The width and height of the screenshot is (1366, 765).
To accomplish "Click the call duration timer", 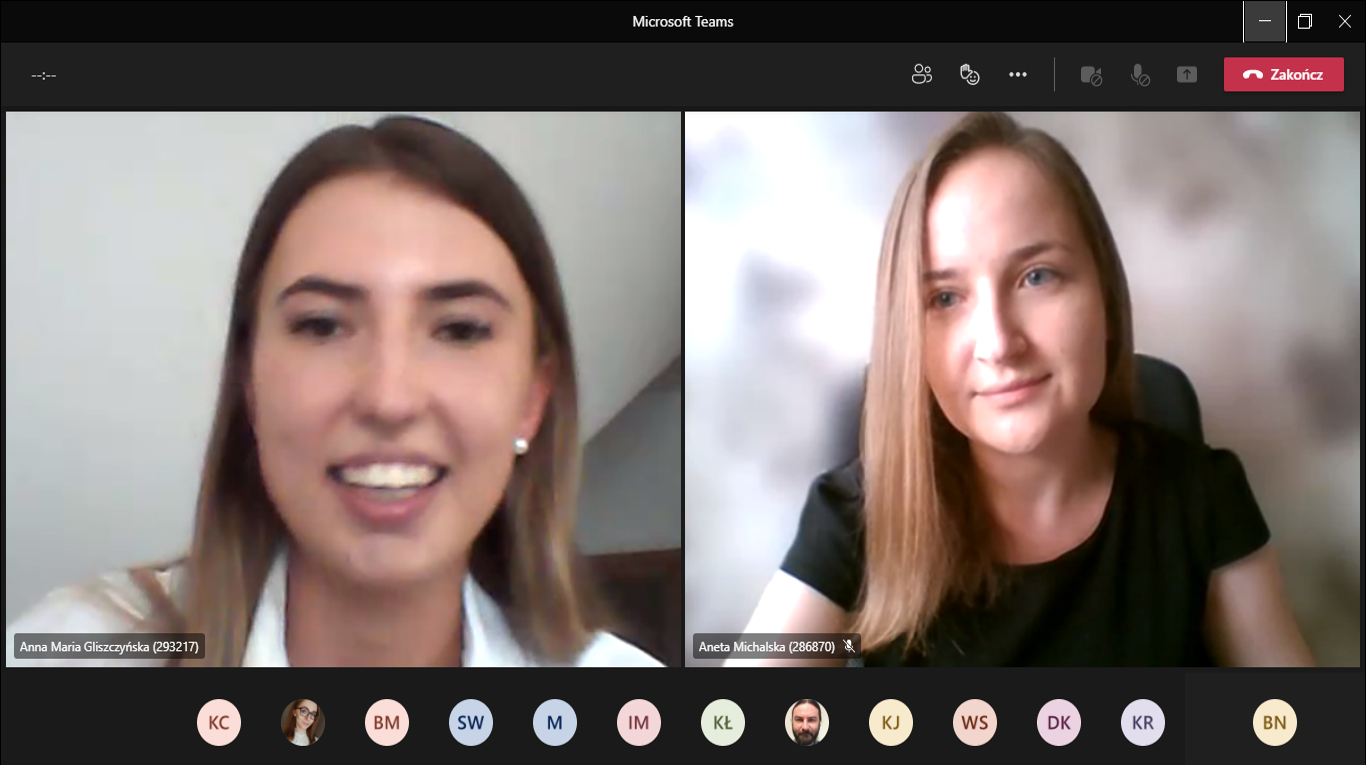I will click(43, 75).
